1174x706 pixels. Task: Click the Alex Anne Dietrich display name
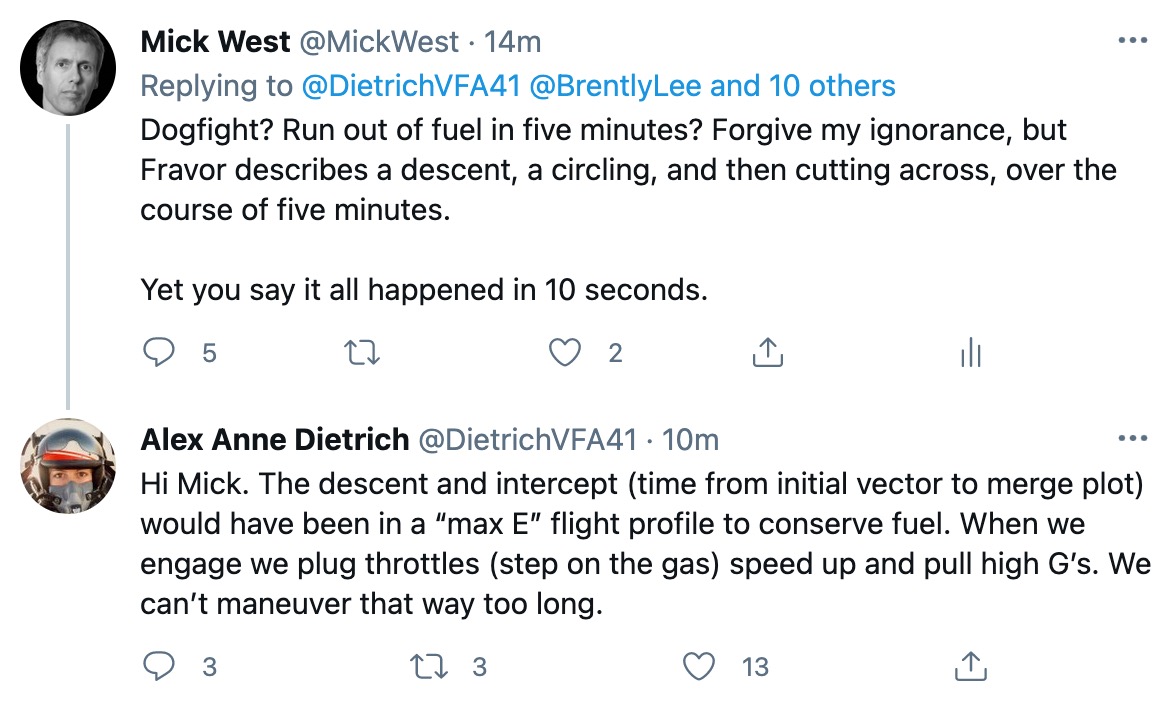pyautogui.click(x=275, y=438)
